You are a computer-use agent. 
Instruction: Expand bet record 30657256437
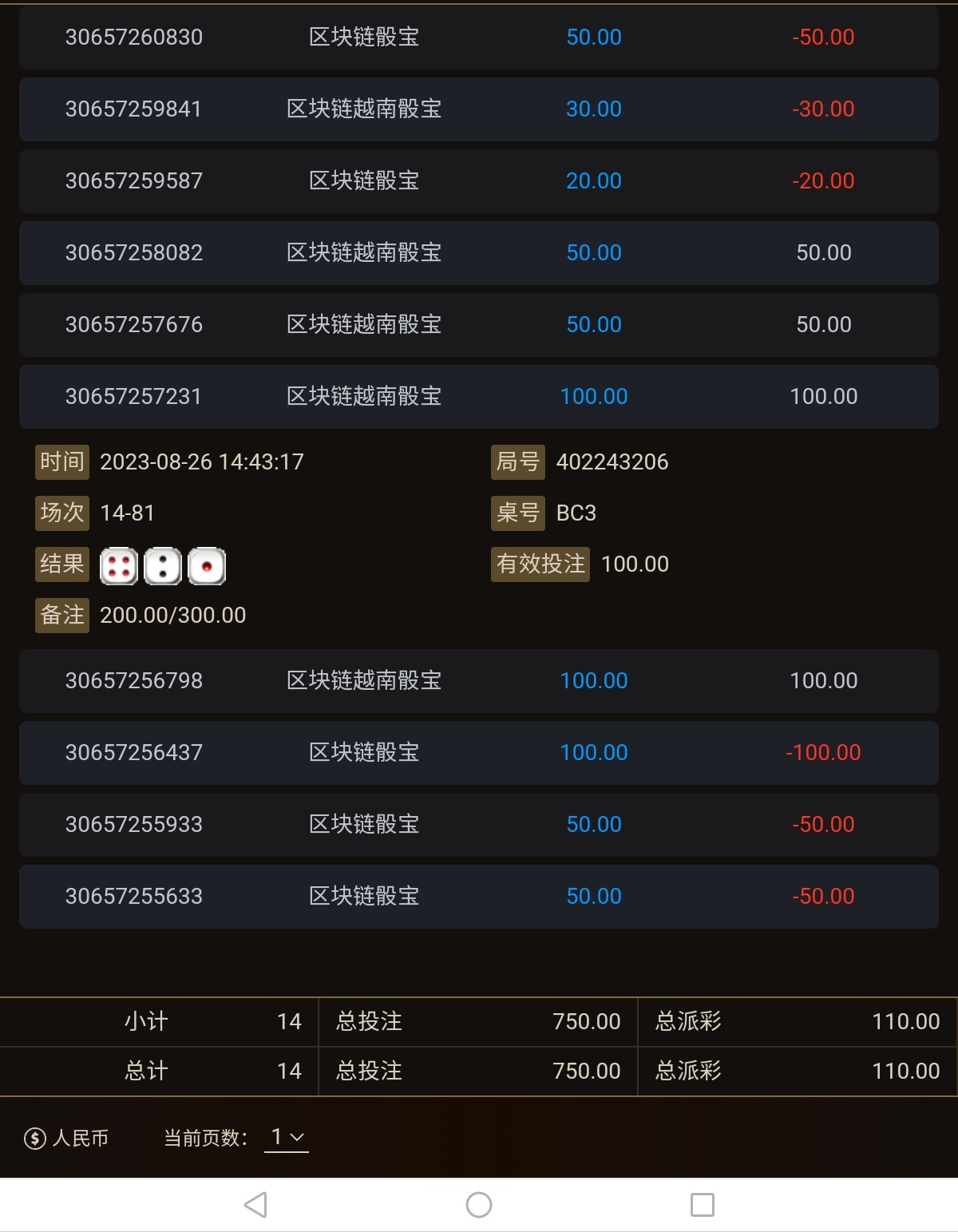(479, 753)
